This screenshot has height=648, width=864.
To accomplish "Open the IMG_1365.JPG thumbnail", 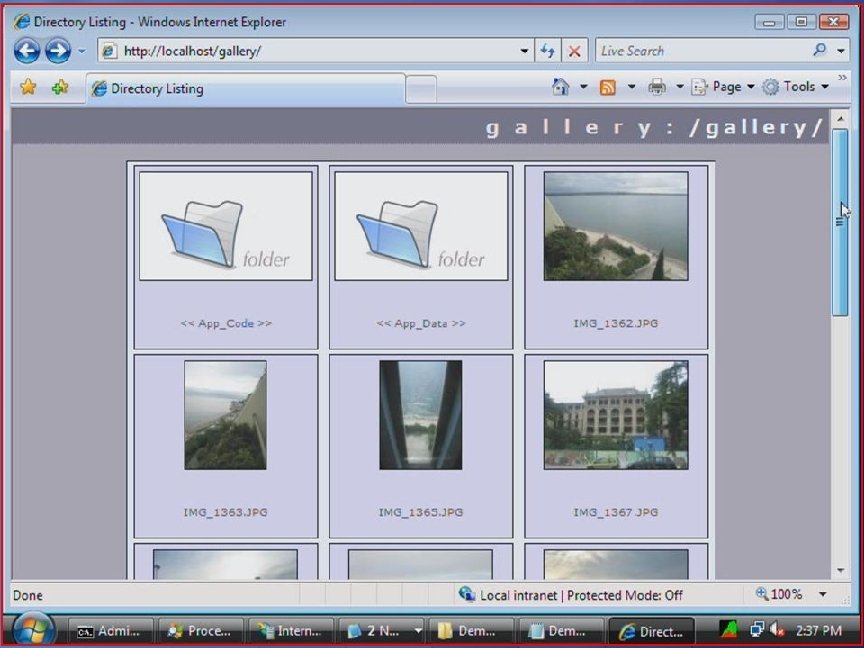I will (x=421, y=415).
